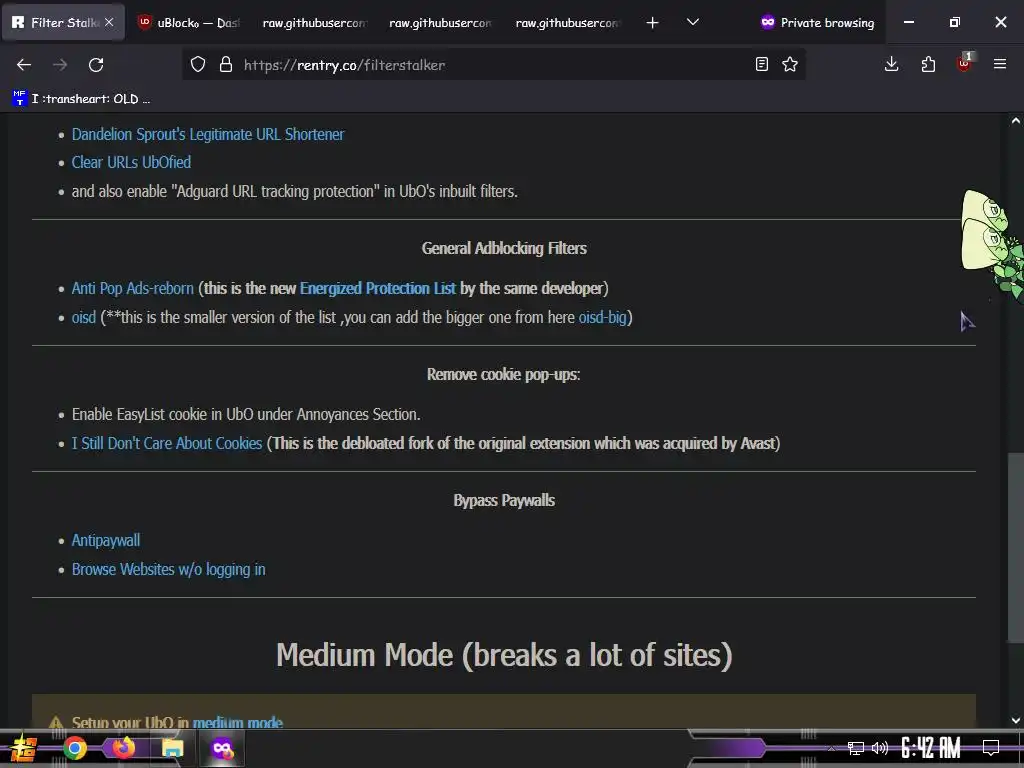
Task: Open the extensions puzzle-piece menu
Action: point(928,64)
